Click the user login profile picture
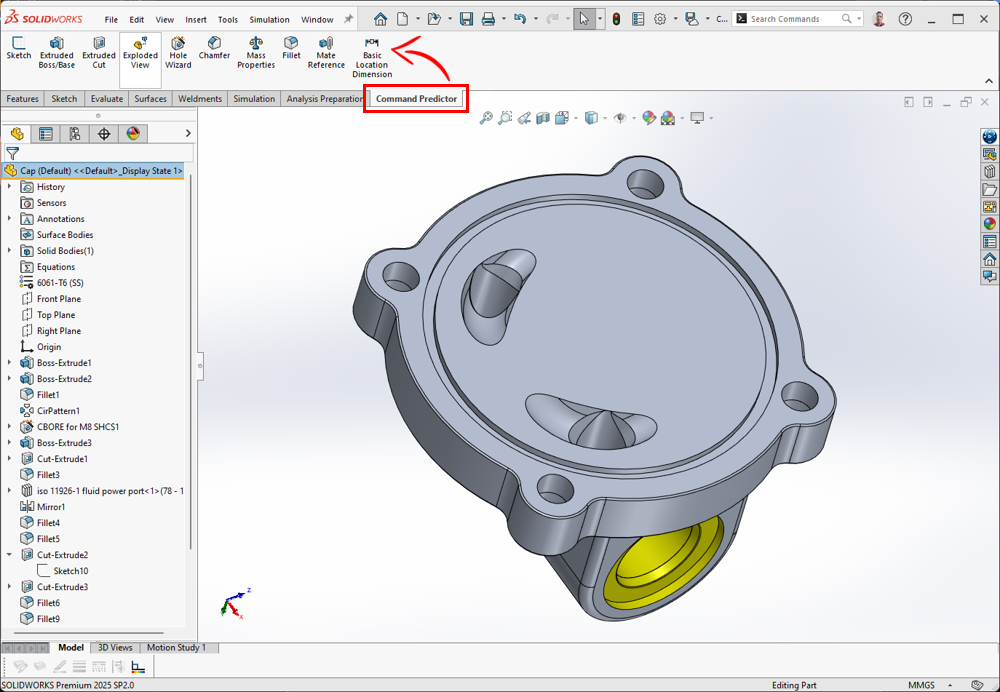This screenshot has width=1000, height=692. pyautogui.click(x=879, y=19)
